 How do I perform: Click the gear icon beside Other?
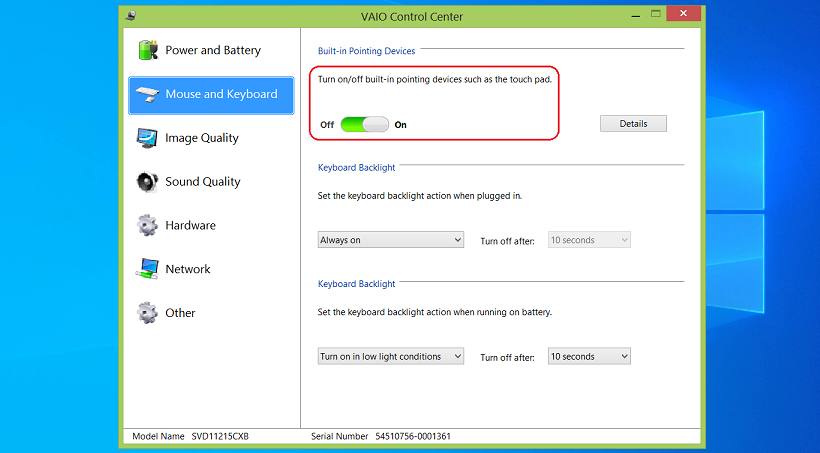pyautogui.click(x=147, y=313)
